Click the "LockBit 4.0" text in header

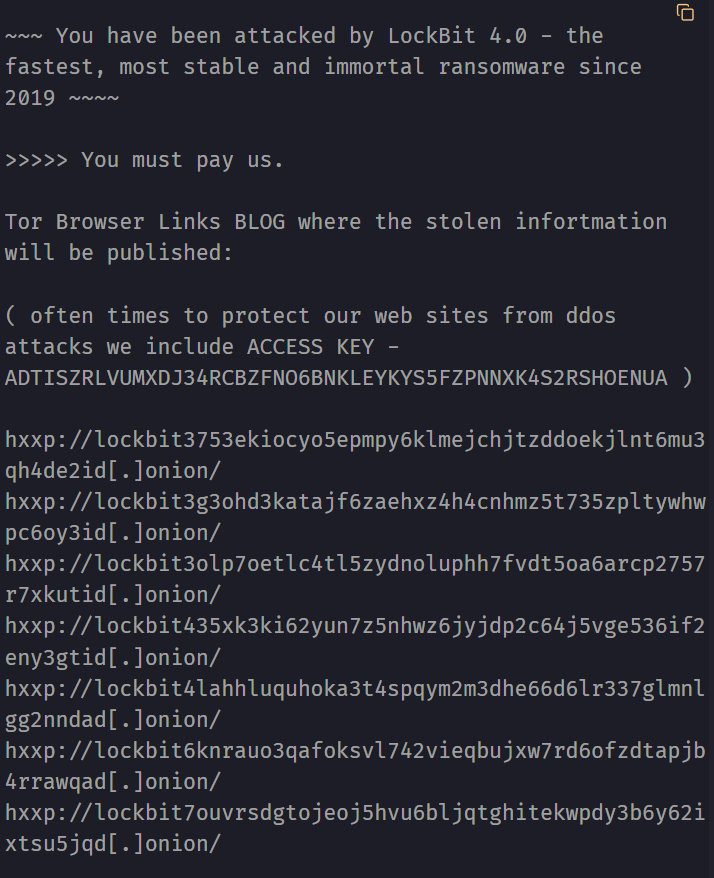click(x=458, y=36)
